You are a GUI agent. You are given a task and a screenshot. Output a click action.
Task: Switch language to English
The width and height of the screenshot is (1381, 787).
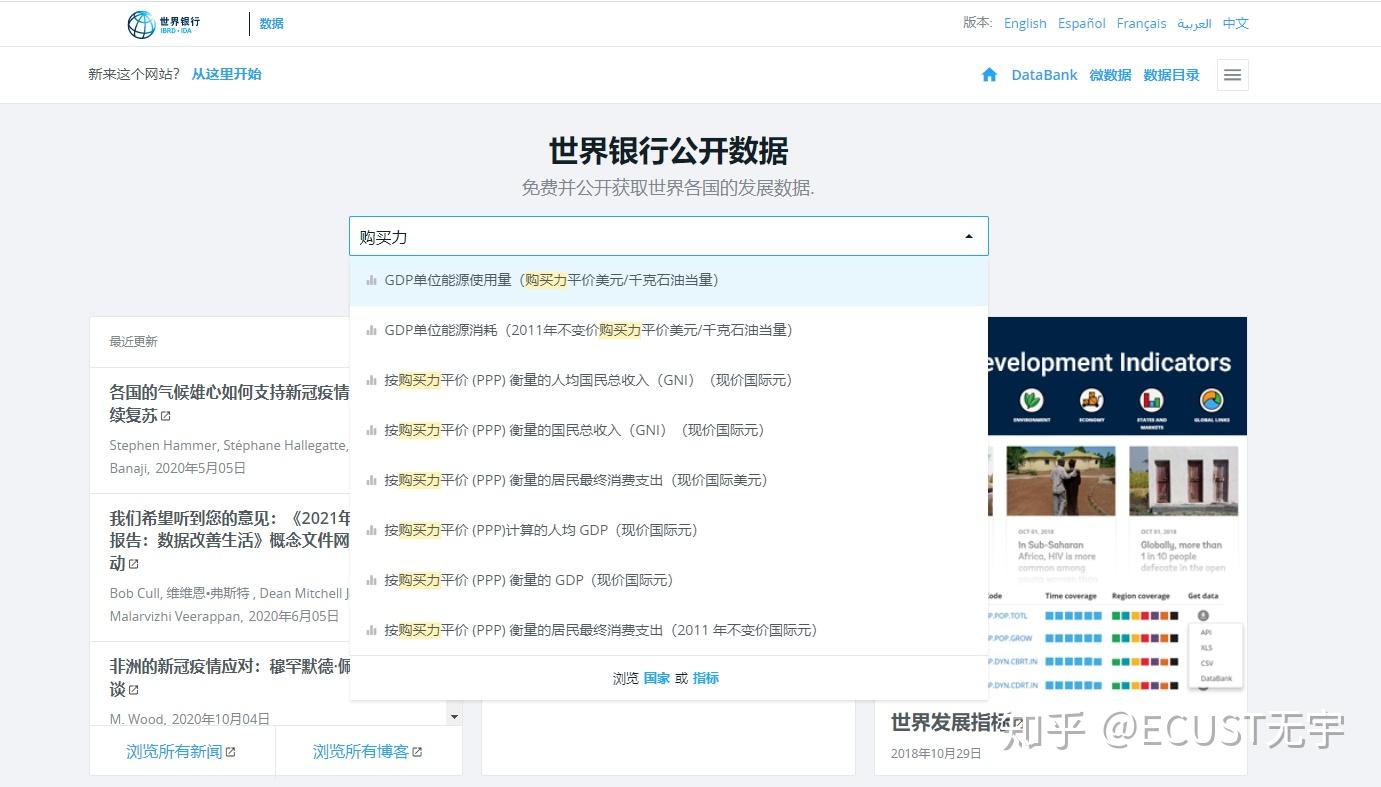point(1025,23)
